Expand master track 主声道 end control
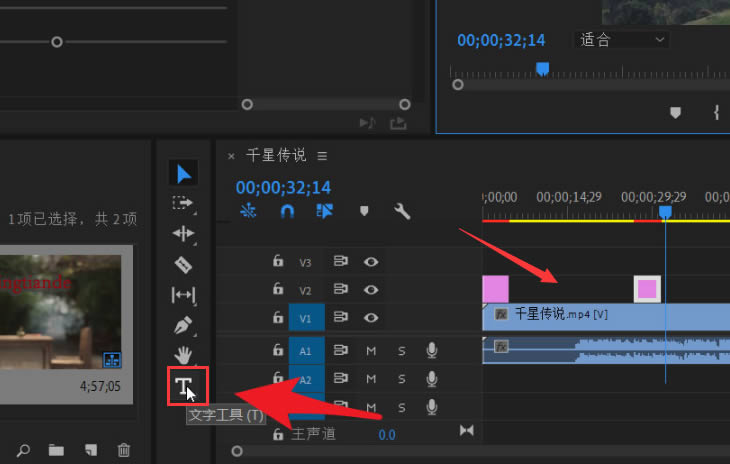The height and width of the screenshot is (464, 730). coord(466,431)
